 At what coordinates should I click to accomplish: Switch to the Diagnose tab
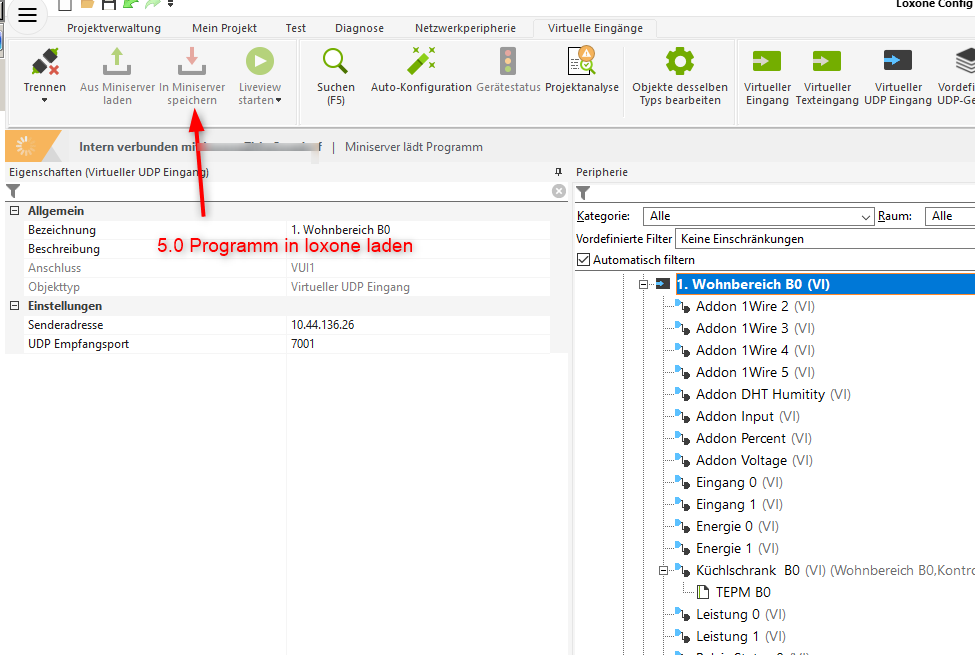coord(359,28)
